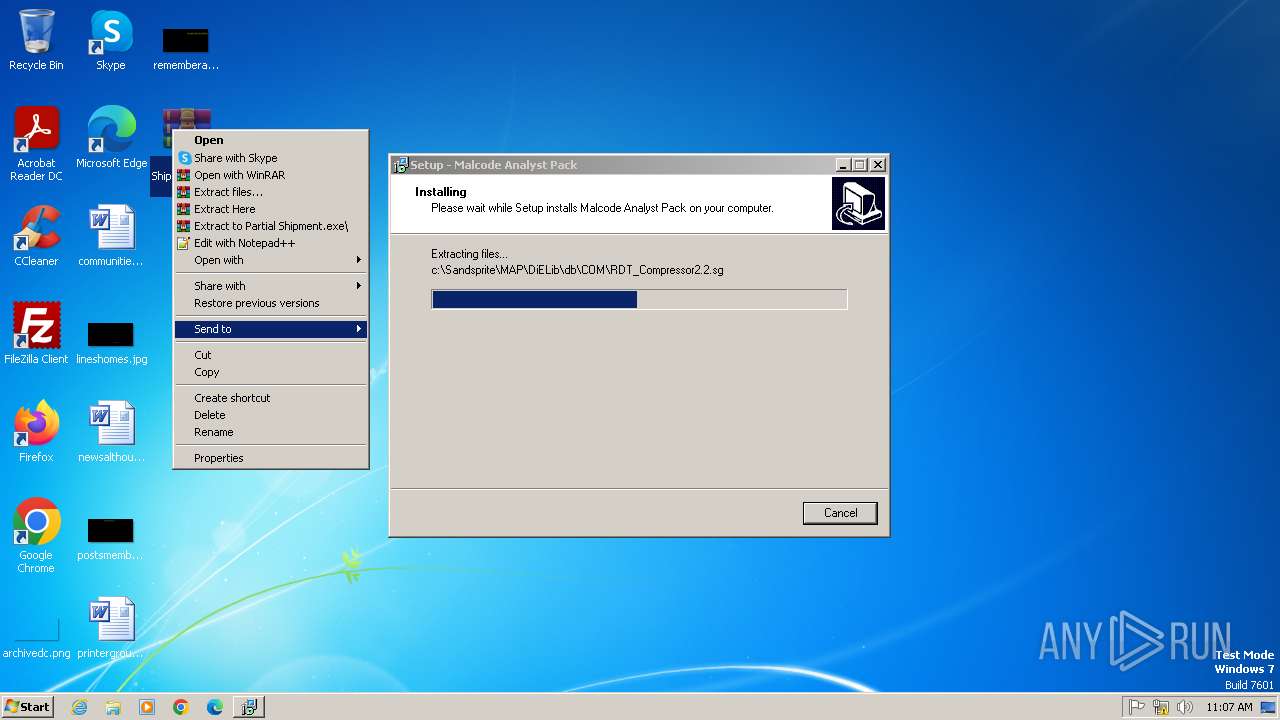Choose Rename in the context menu

271,432
